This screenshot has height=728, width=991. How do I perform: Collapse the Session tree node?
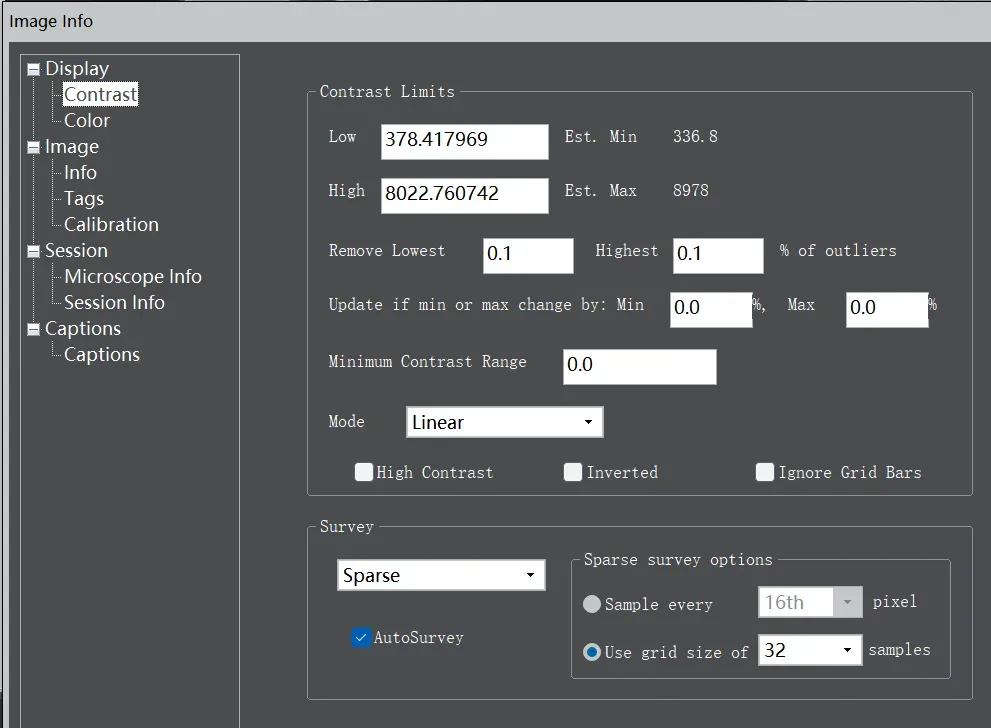pos(34,252)
